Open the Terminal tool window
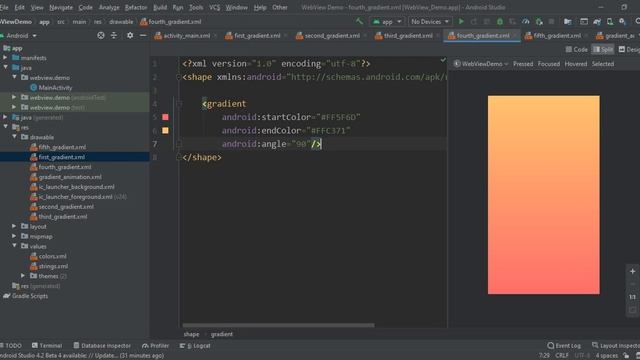 (47, 345)
